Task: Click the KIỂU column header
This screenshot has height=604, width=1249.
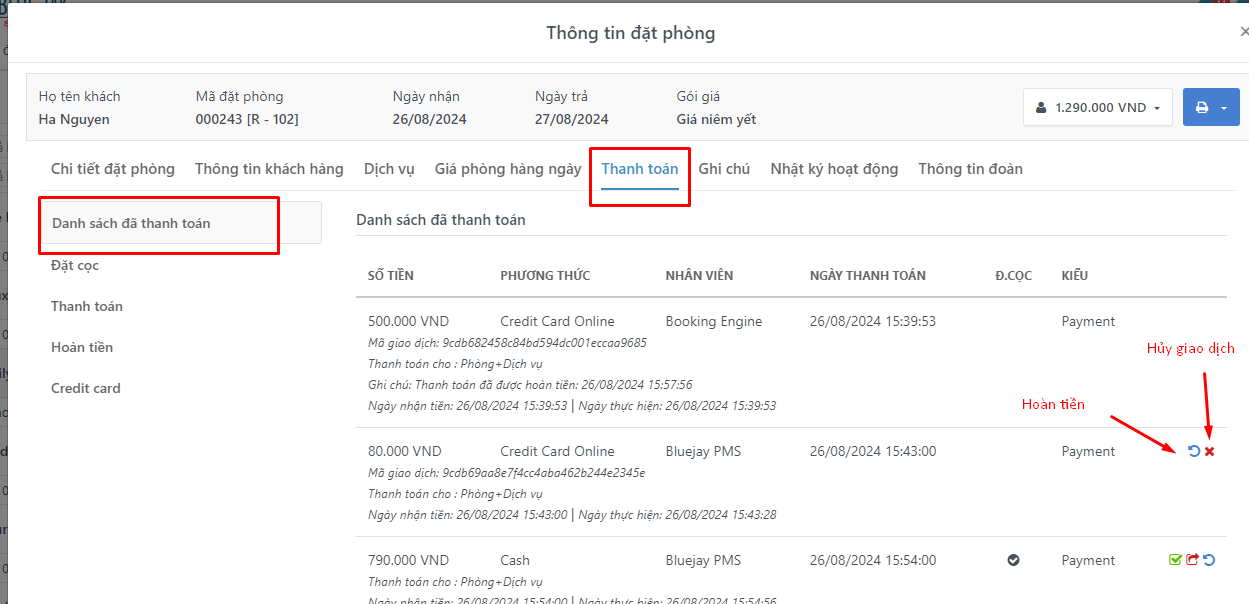Action: (x=1075, y=275)
